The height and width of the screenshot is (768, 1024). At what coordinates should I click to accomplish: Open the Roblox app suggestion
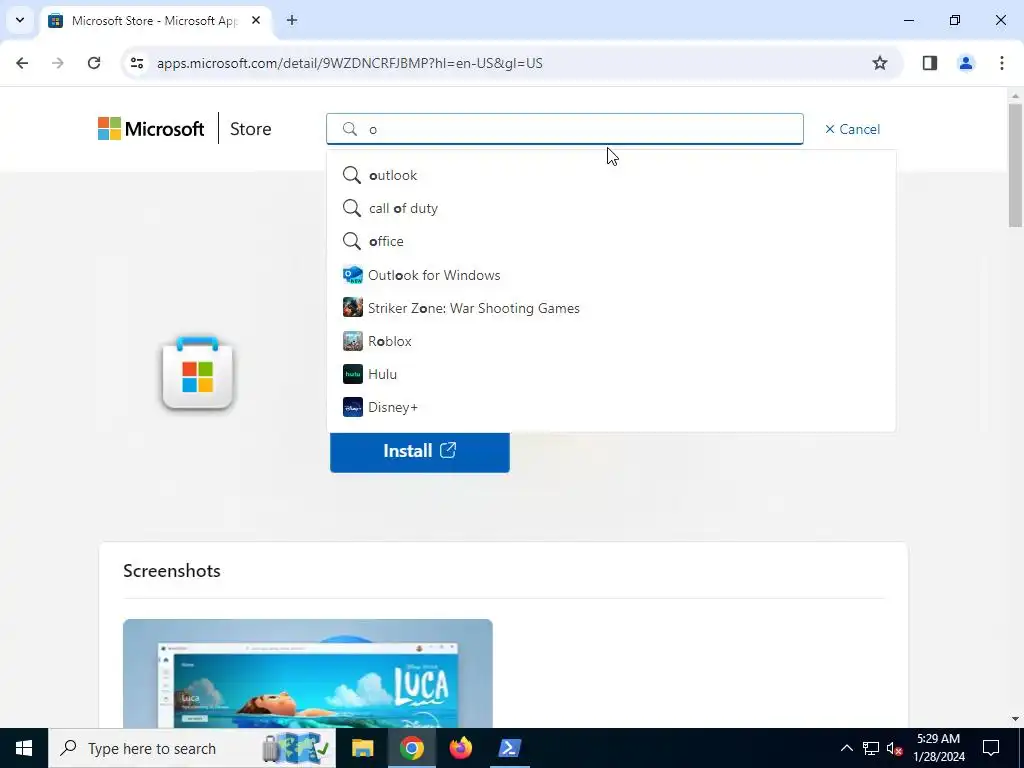[611, 341]
